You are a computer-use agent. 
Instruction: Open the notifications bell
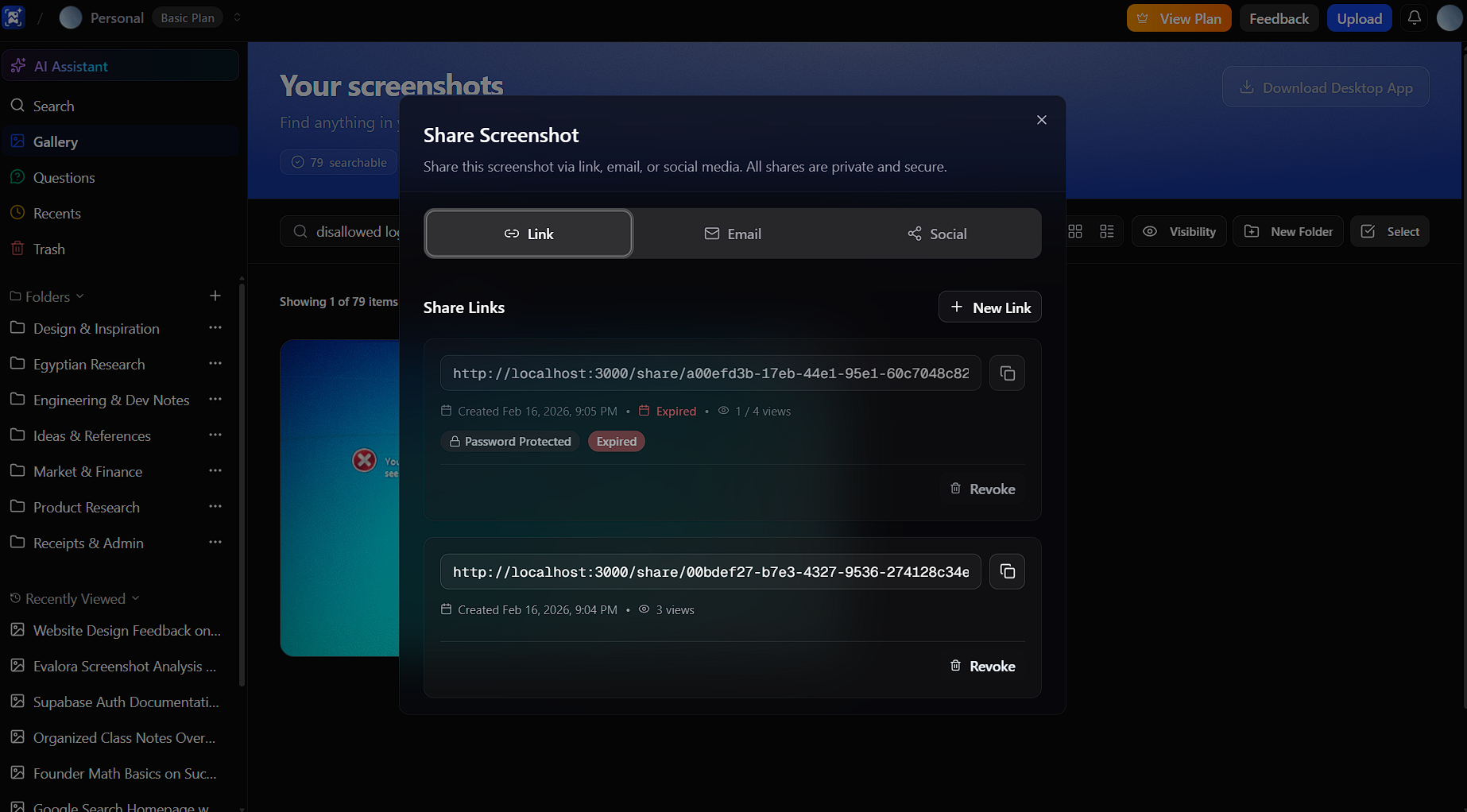[x=1414, y=17]
